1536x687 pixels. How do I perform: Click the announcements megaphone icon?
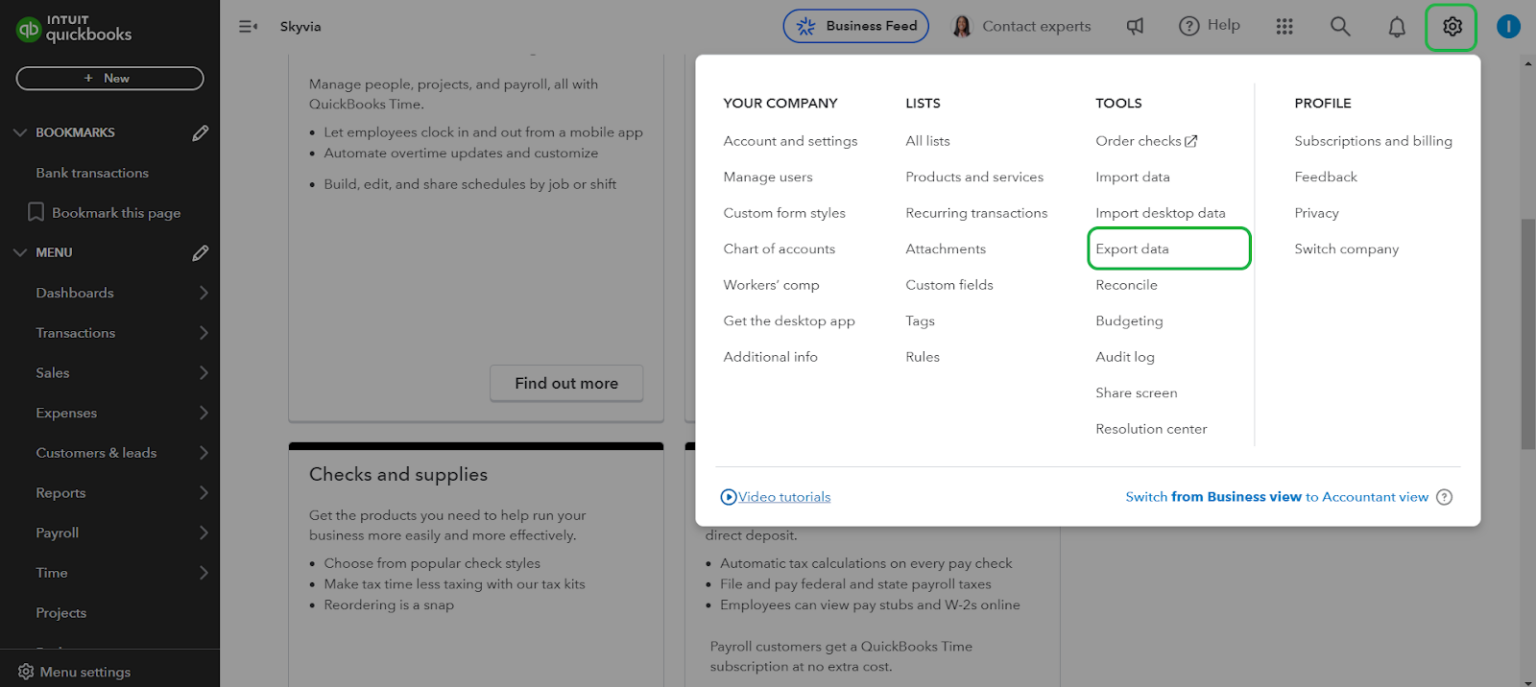1135,26
